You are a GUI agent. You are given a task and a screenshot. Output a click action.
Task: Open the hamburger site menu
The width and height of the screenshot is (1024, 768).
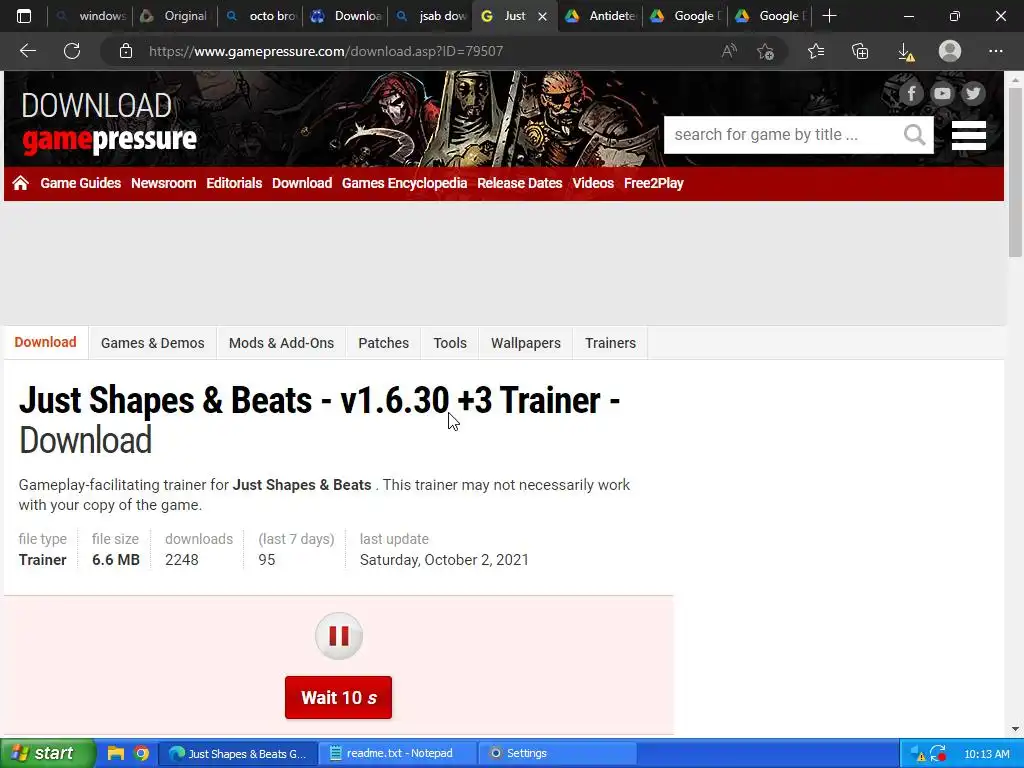coord(968,135)
